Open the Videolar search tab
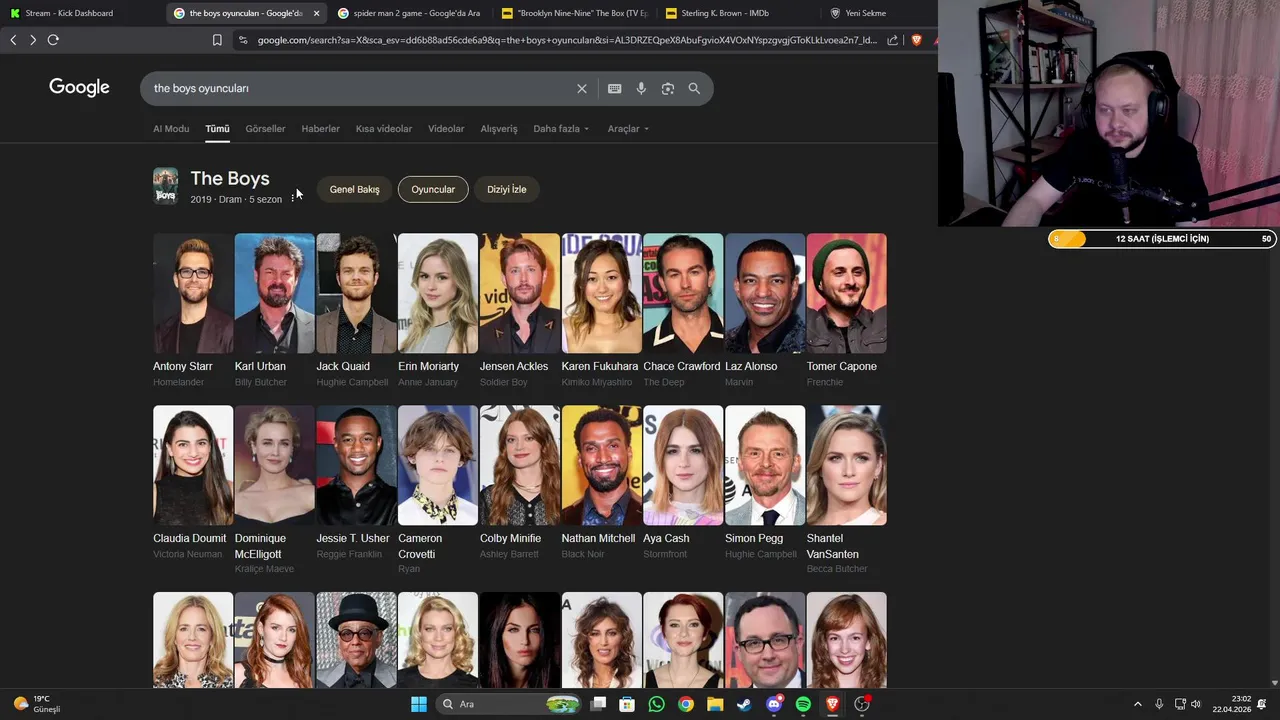 tap(446, 129)
